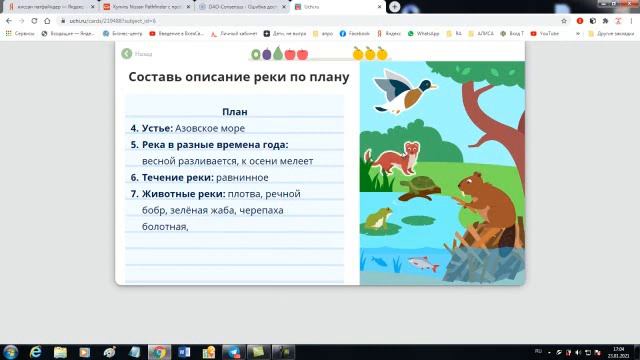
Task: Open the WhatsApp bookmark
Action: pos(423,33)
